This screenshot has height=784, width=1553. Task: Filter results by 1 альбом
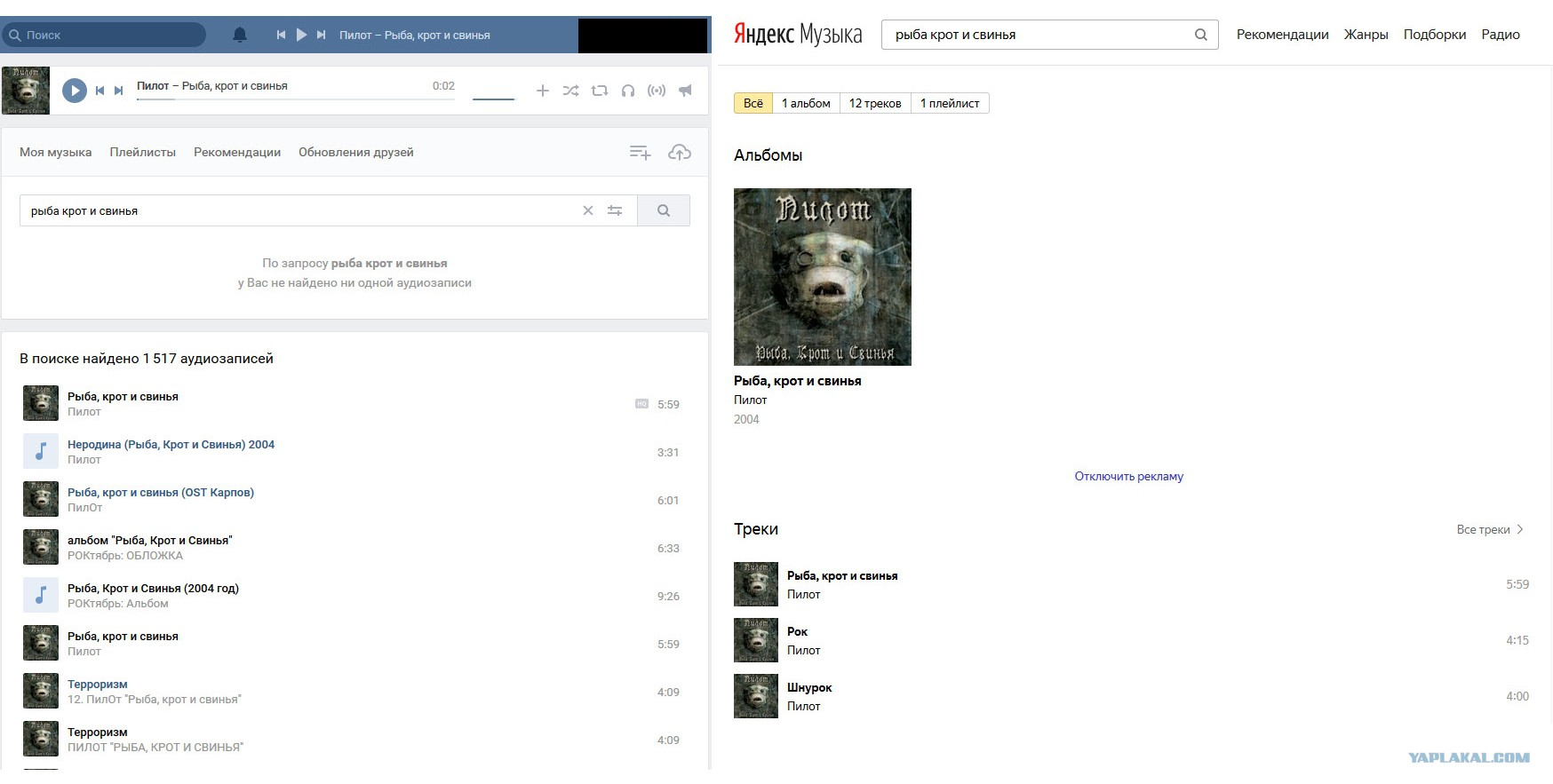pyautogui.click(x=806, y=103)
